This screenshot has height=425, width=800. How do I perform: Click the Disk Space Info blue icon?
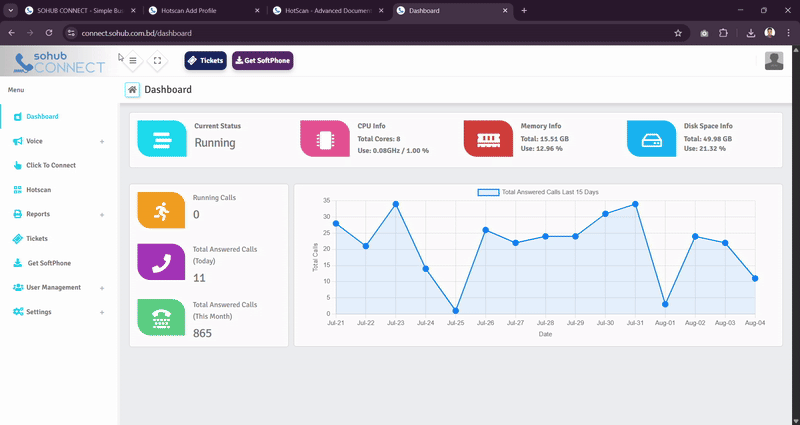pos(651,139)
